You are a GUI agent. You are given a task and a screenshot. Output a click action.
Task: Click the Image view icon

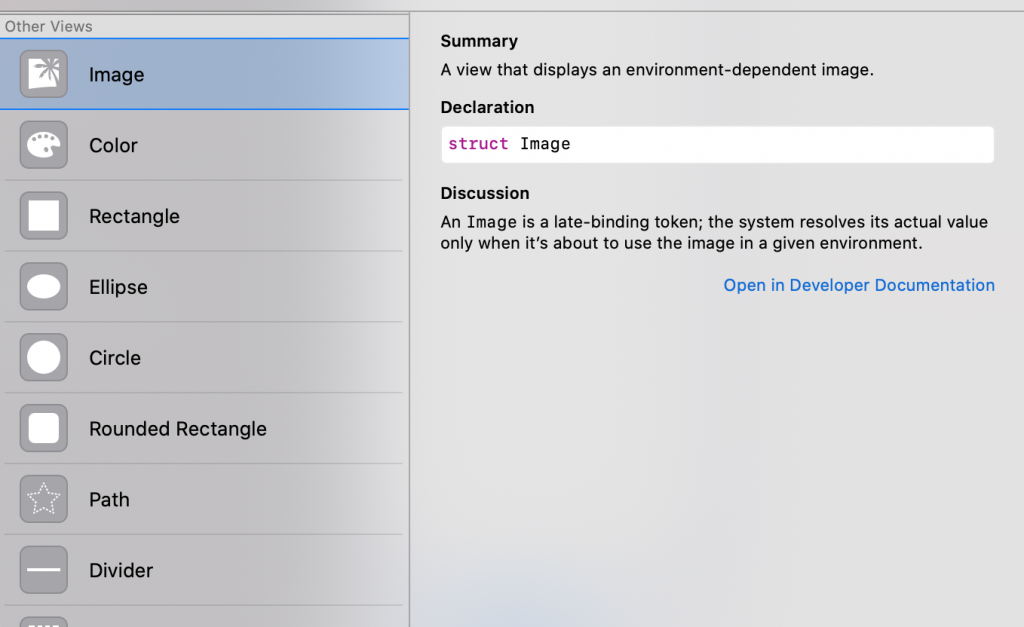click(x=44, y=74)
